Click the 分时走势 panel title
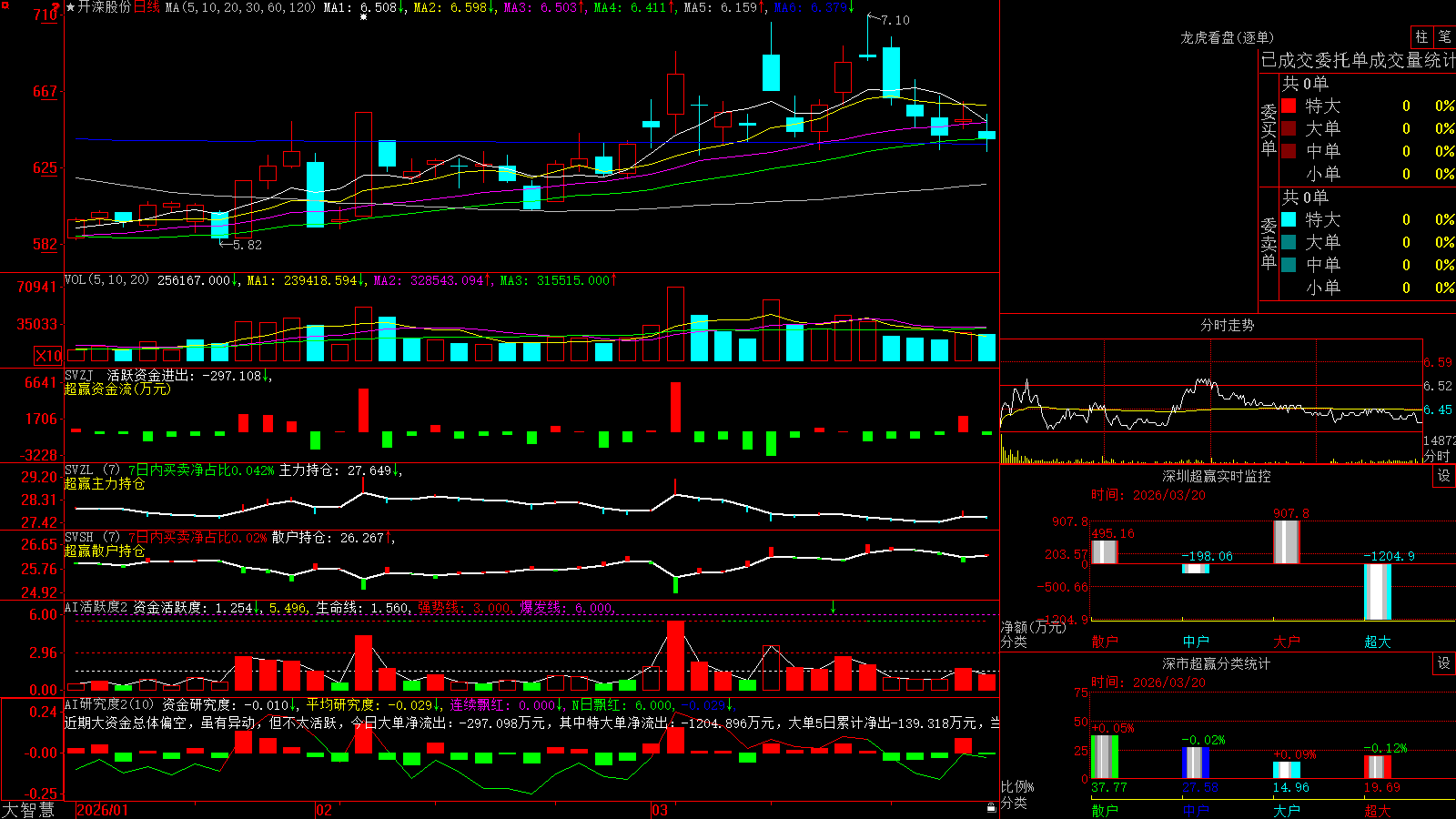1456x819 pixels. 1227,325
